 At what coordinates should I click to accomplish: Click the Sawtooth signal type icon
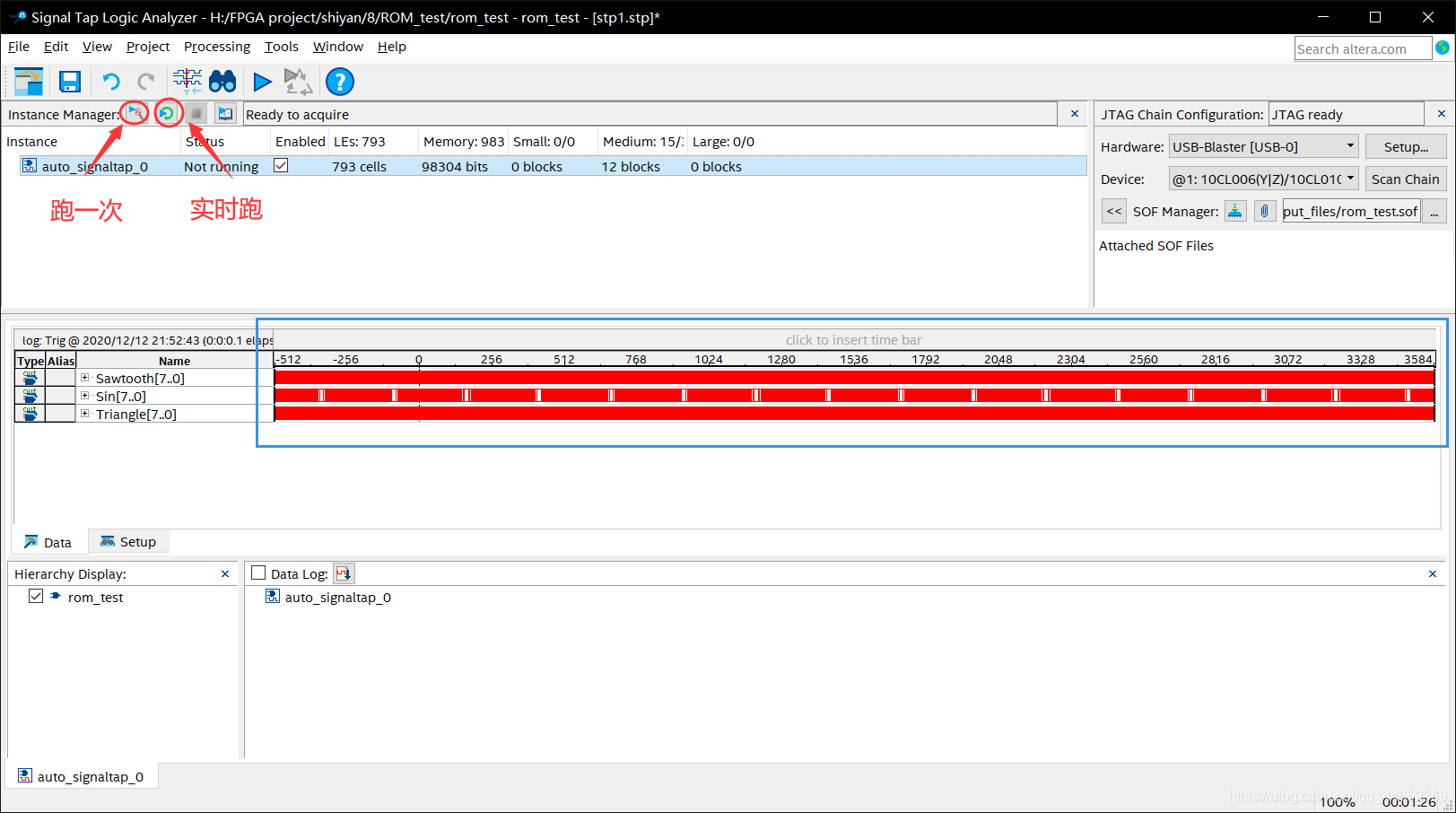[x=31, y=378]
